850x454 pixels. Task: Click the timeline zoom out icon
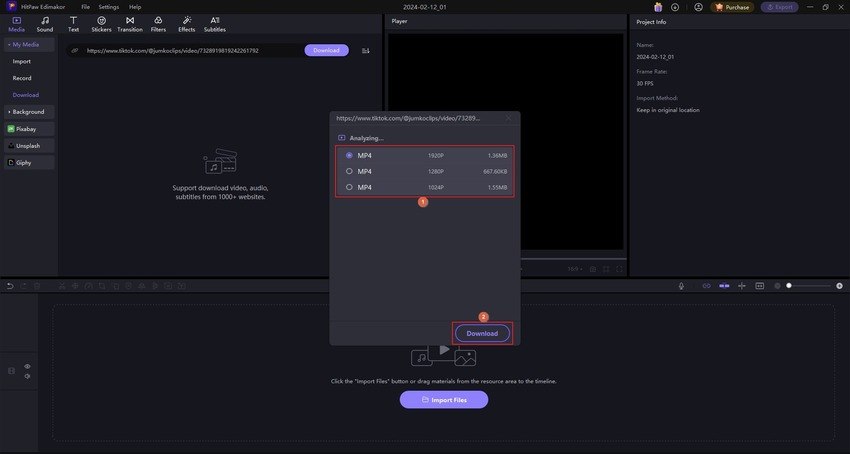pyautogui.click(x=777, y=286)
